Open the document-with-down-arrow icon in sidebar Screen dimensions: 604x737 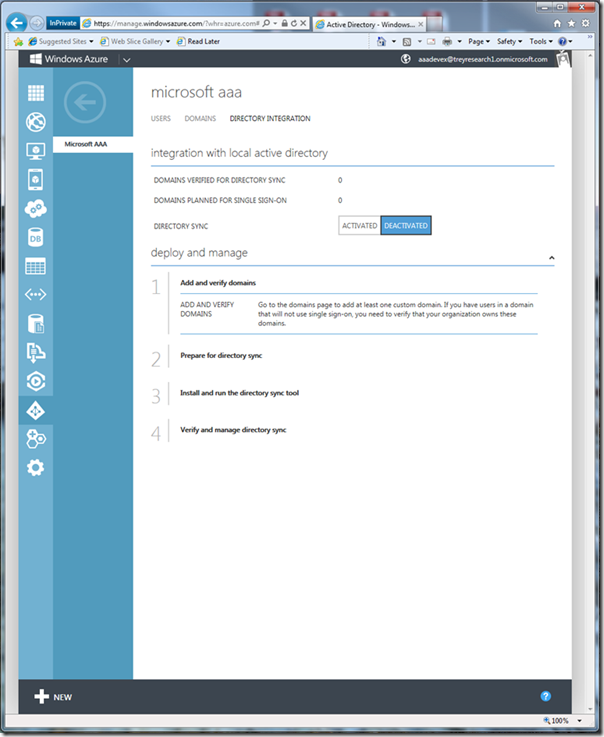click(x=36, y=353)
